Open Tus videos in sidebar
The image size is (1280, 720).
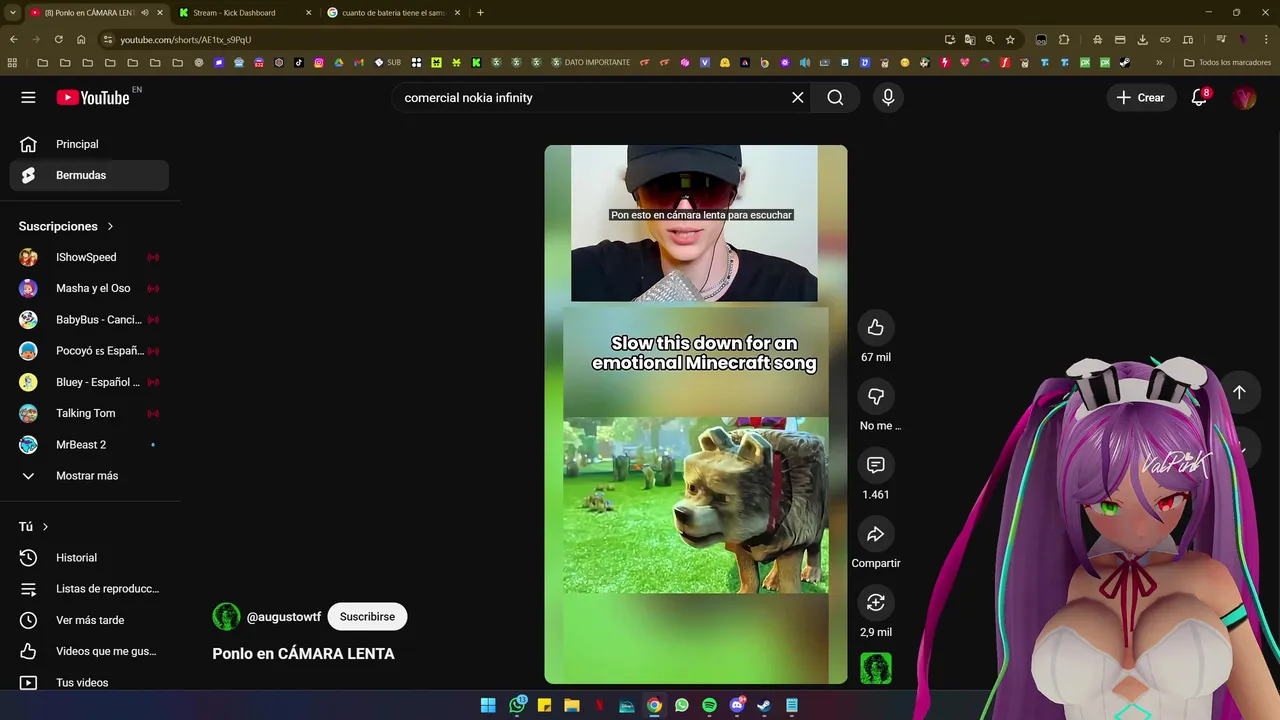click(90, 683)
